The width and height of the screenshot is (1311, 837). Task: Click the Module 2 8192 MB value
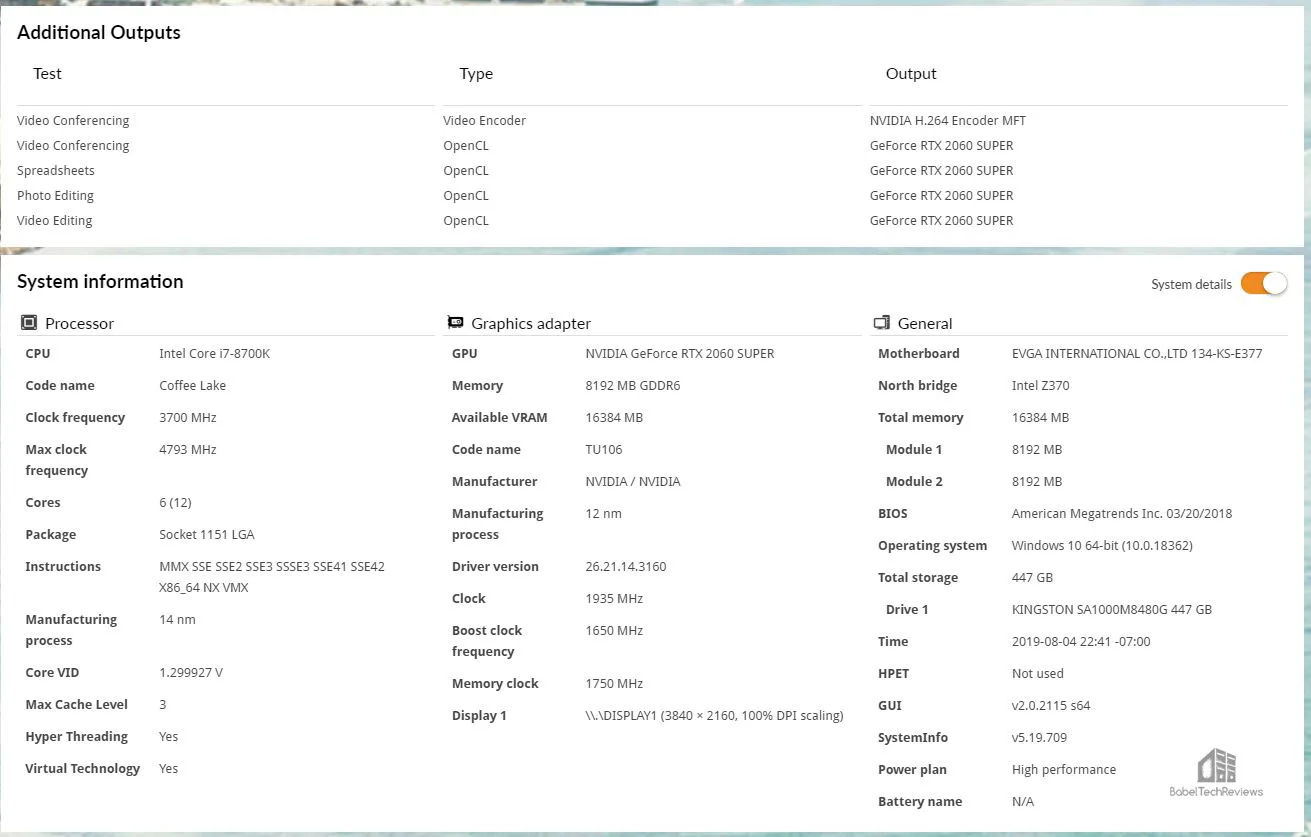pos(1037,481)
